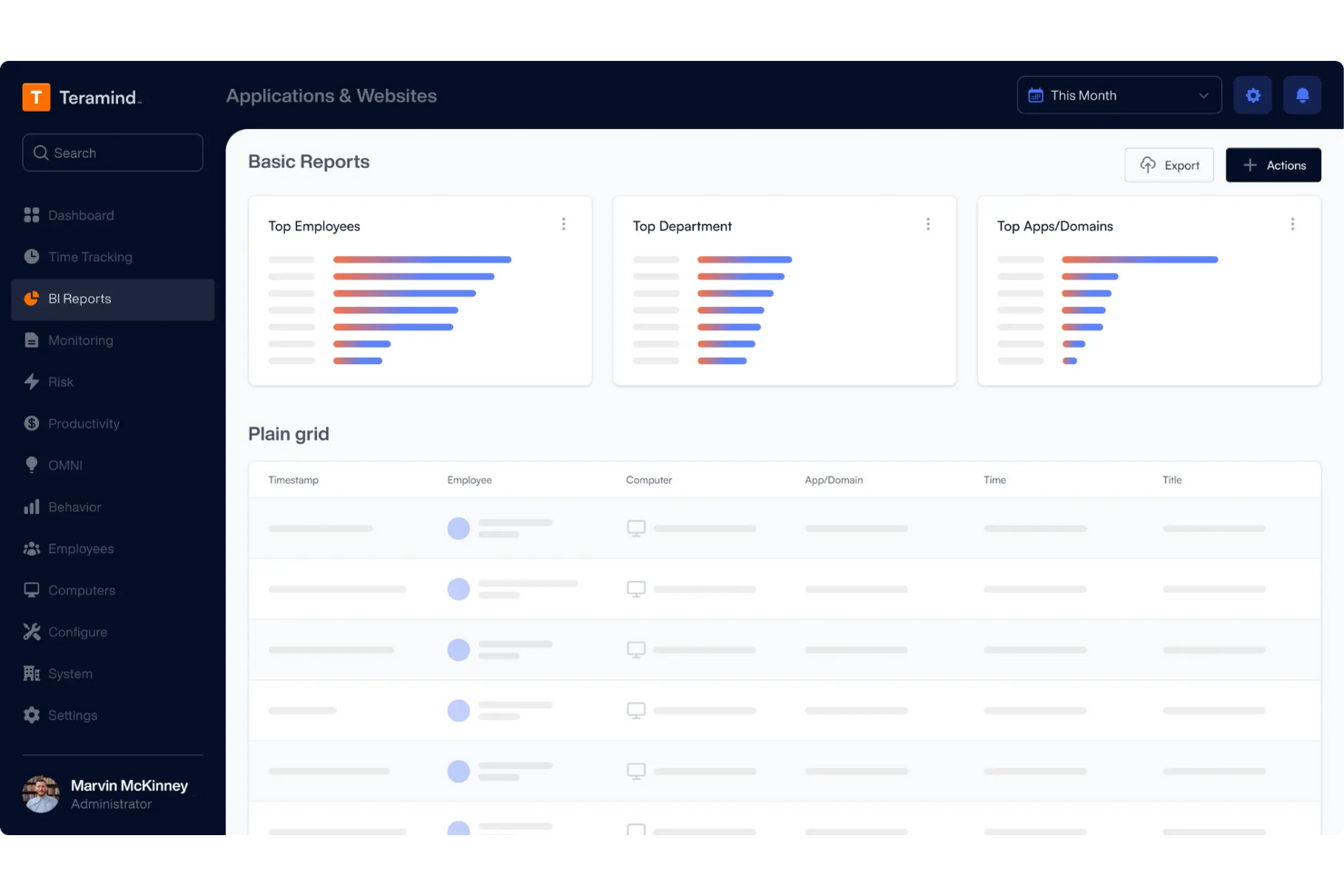This screenshot has height=896, width=1344.
Task: Click the Top Employees card title
Action: (x=314, y=226)
